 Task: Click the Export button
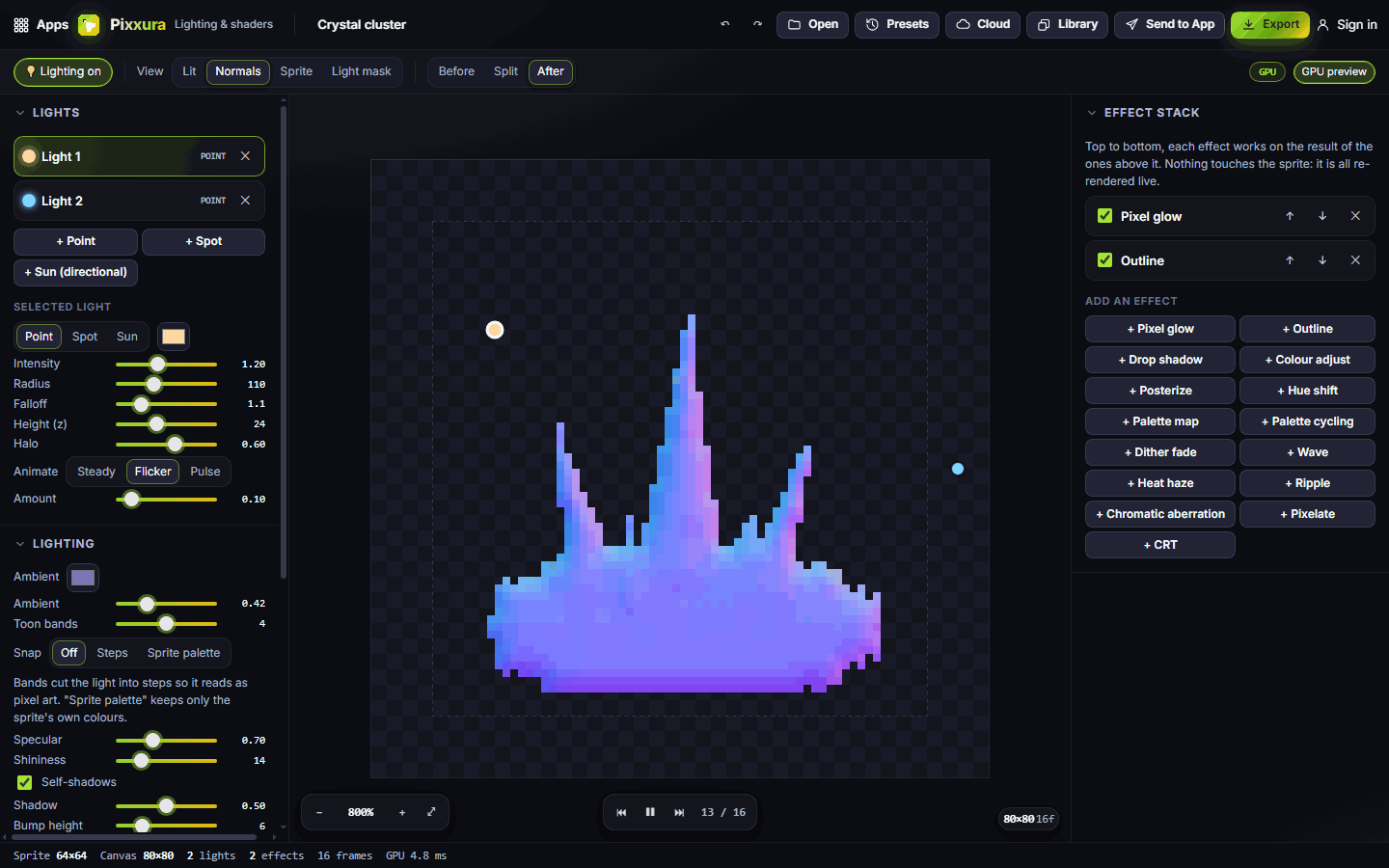pyautogui.click(x=1270, y=24)
